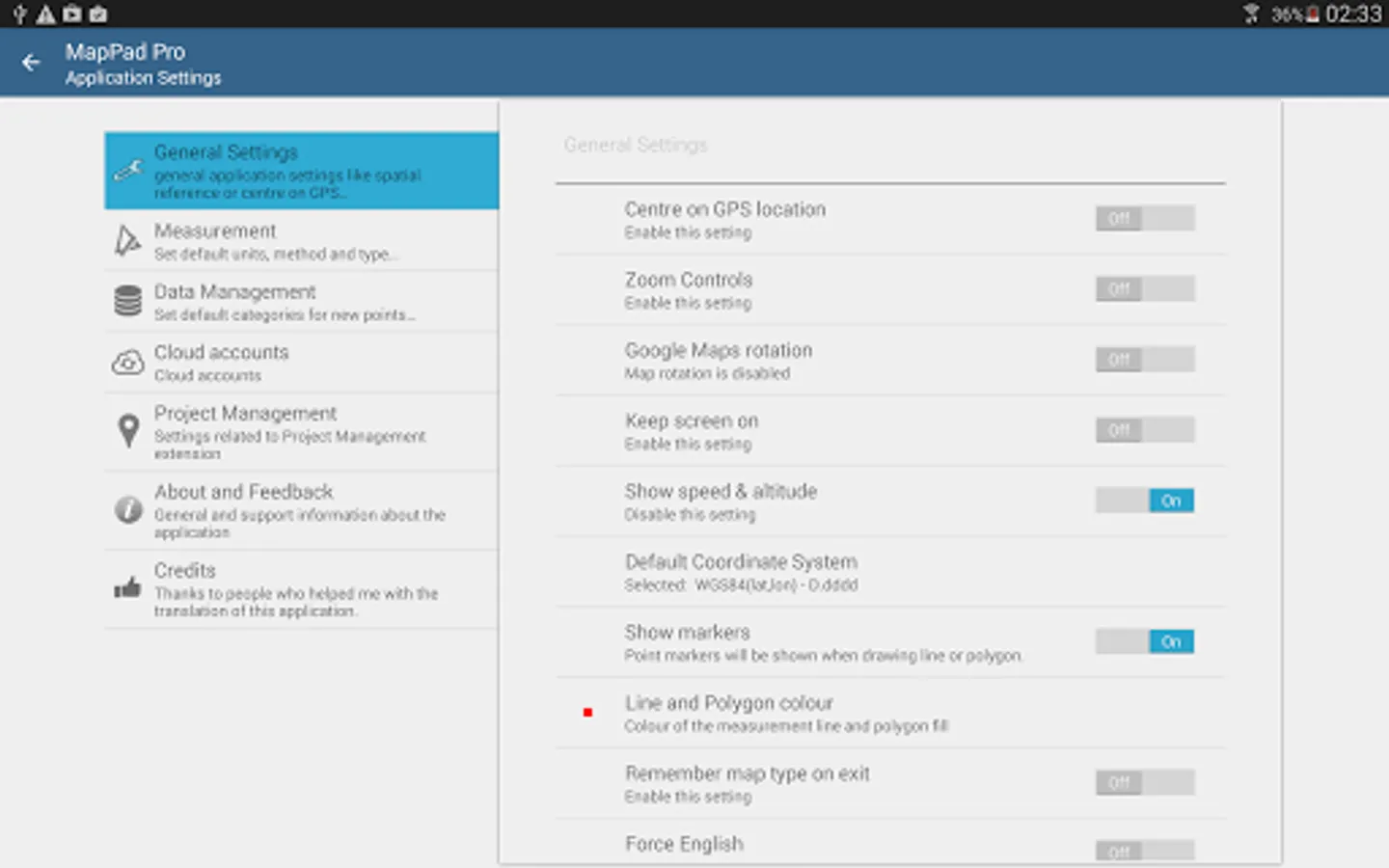This screenshot has height=868, width=1389.
Task: Tap the back arrow in the header
Action: point(31,63)
